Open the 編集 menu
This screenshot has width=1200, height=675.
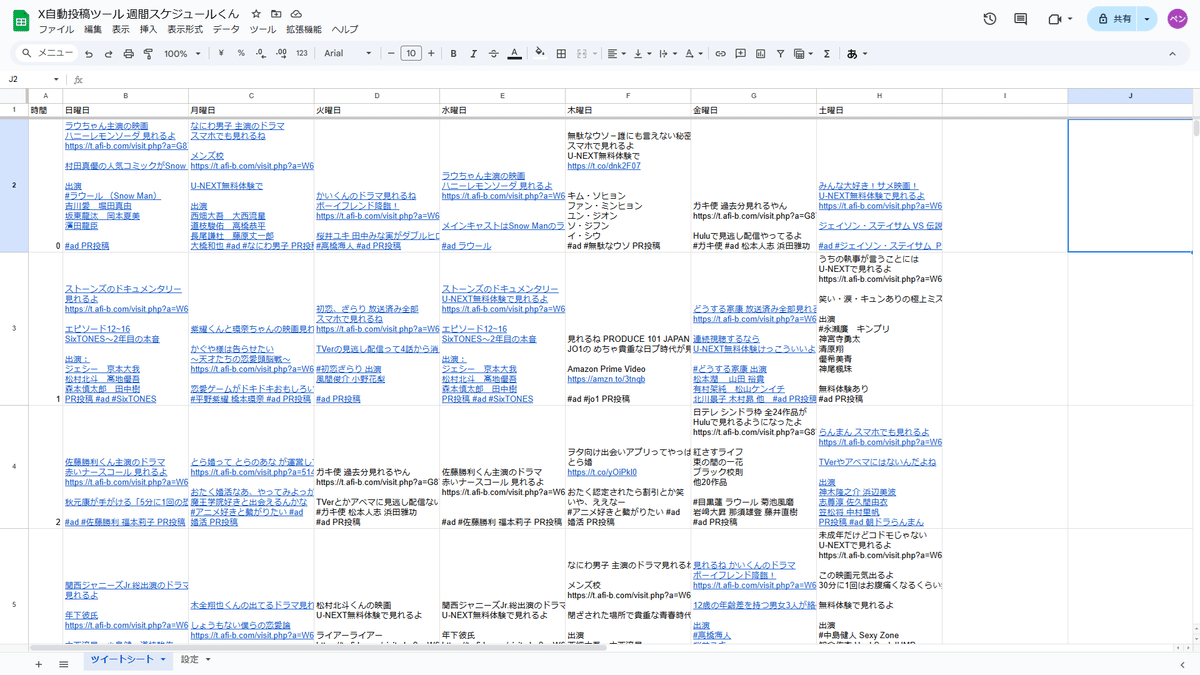point(93,30)
